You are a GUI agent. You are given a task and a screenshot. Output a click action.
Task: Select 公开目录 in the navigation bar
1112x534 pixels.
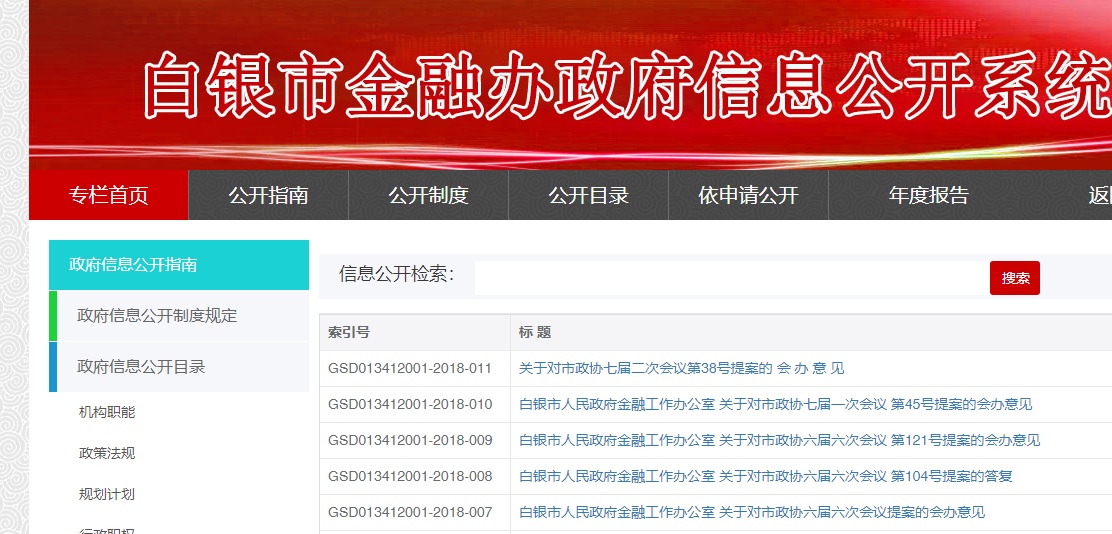(x=588, y=195)
